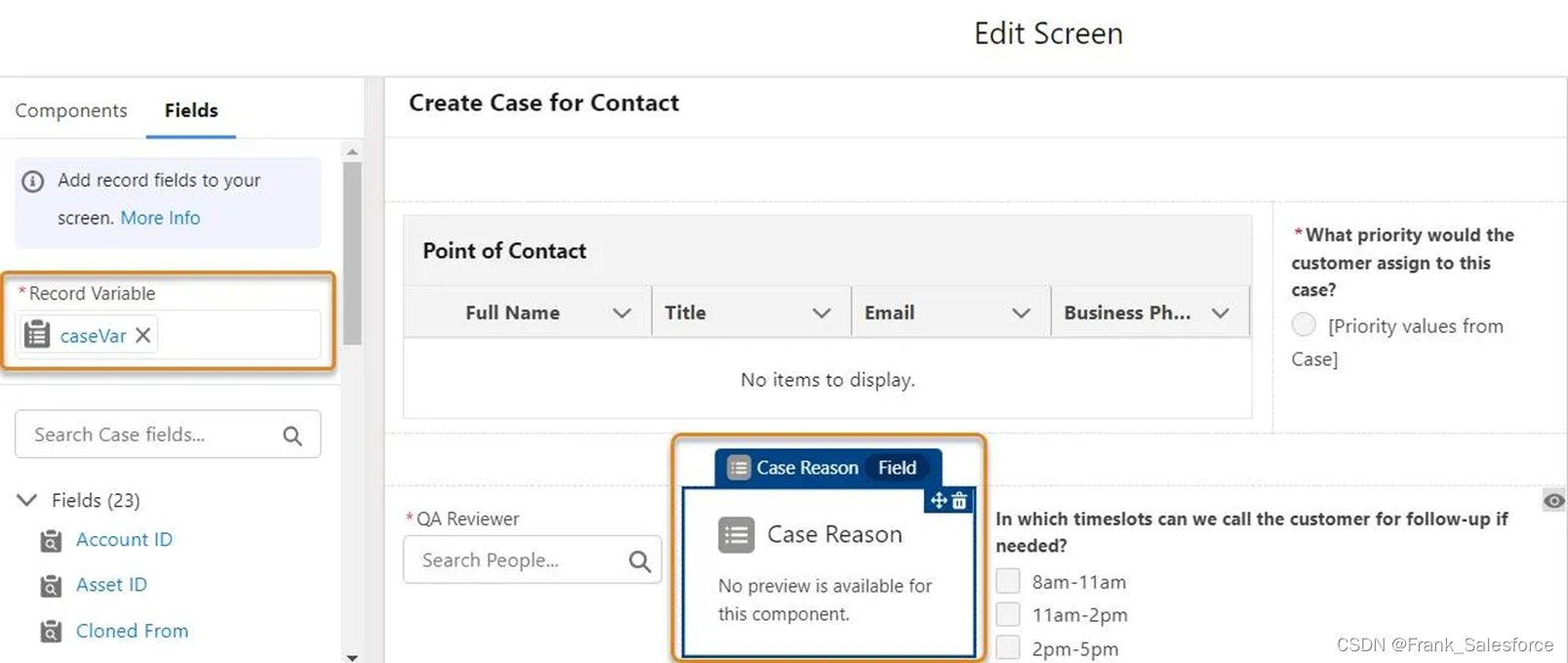Click the move handle icon on Case Reason
The height and width of the screenshot is (663, 1568).
[939, 501]
